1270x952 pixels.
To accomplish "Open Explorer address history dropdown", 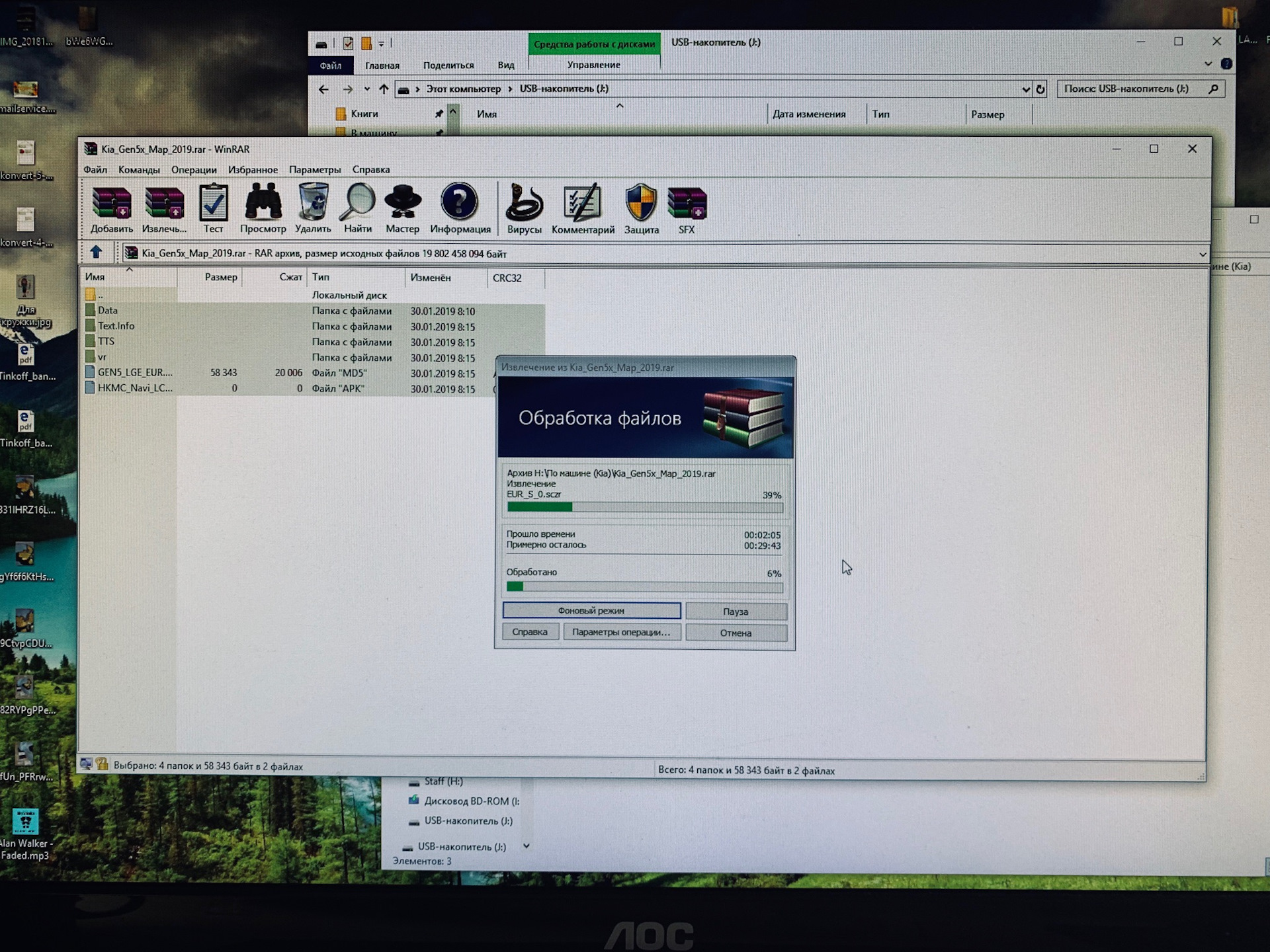I will pyautogui.click(x=1026, y=89).
